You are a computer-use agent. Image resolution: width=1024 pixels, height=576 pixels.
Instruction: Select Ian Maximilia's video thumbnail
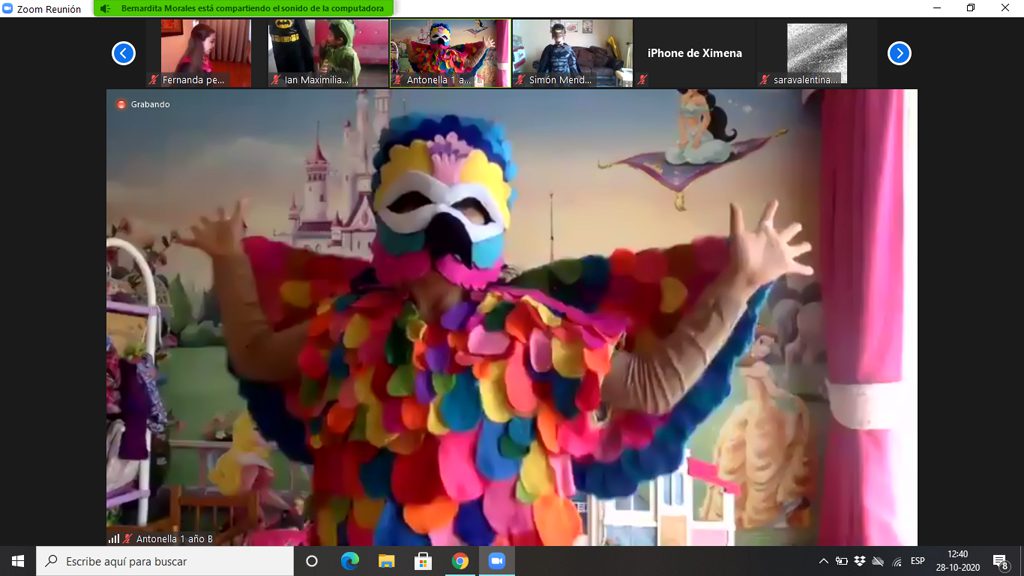click(328, 53)
